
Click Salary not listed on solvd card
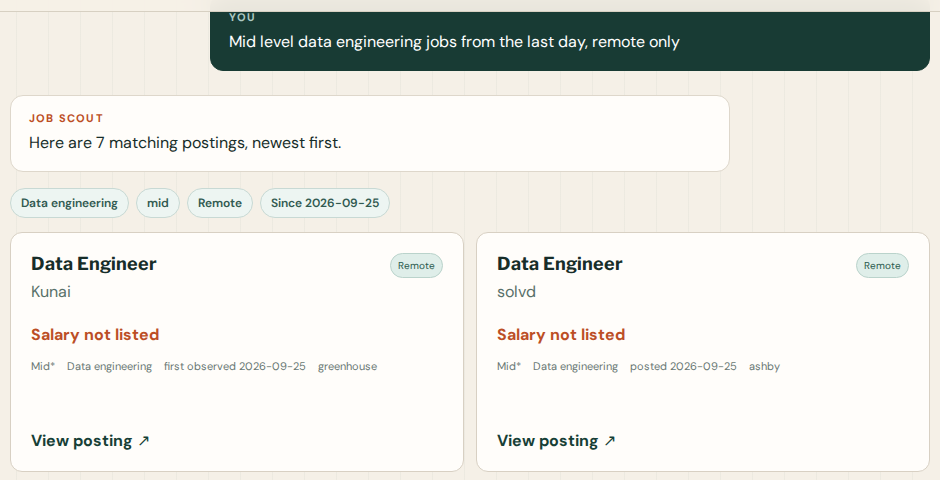pyautogui.click(x=561, y=334)
